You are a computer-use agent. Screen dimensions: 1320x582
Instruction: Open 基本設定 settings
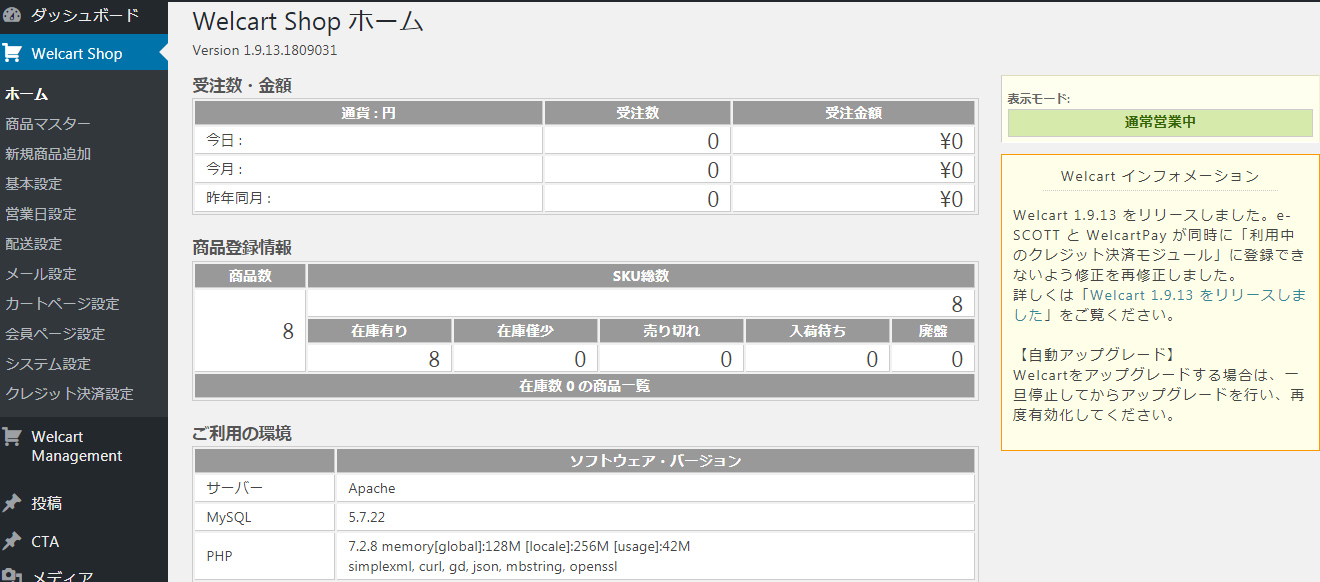(34, 184)
